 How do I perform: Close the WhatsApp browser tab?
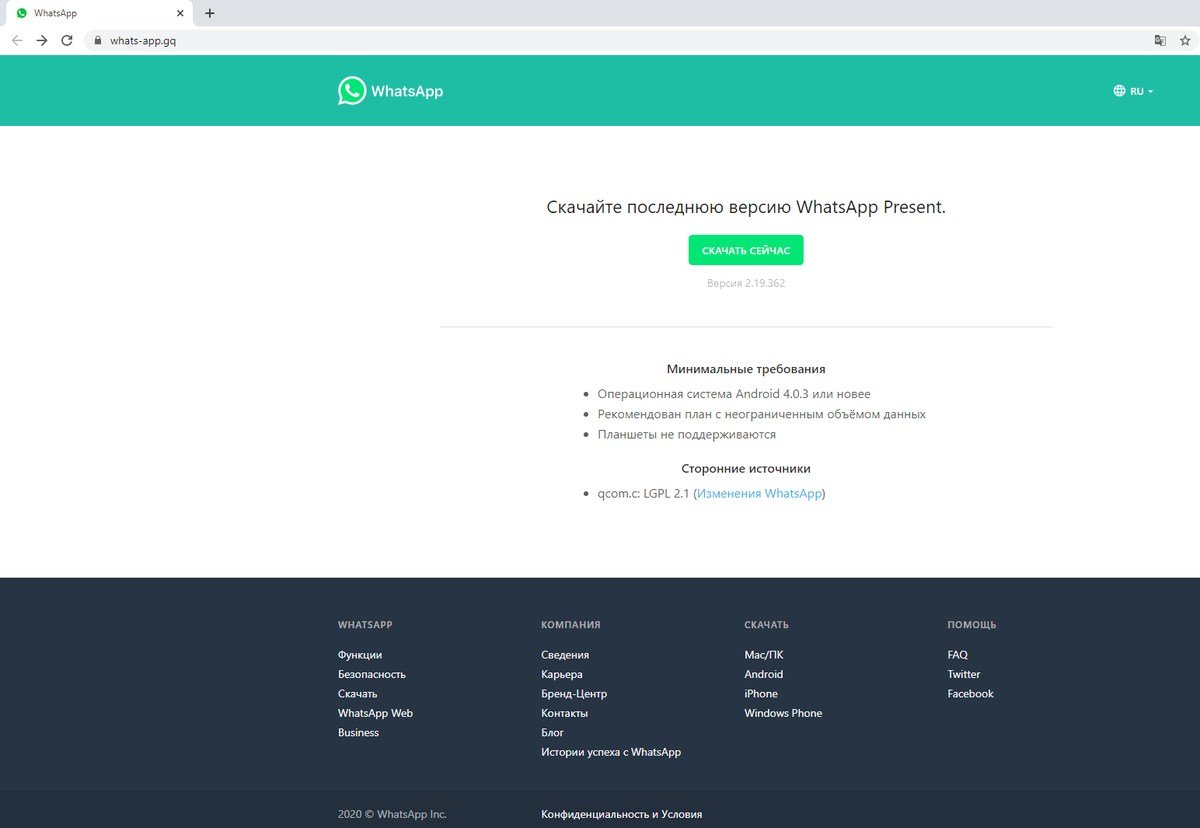tap(180, 13)
